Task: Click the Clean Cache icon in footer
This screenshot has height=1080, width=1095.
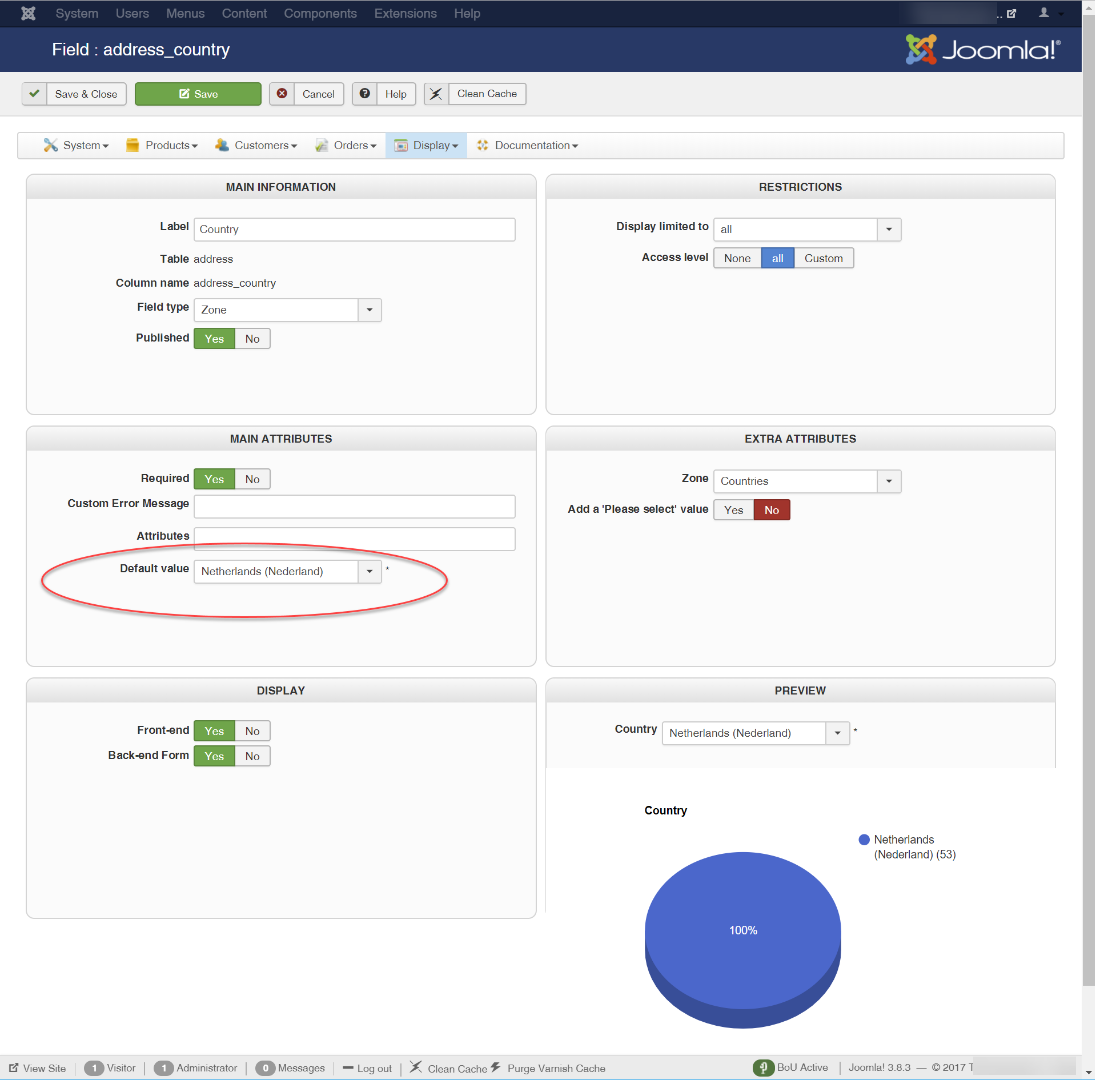Action: (x=416, y=1067)
